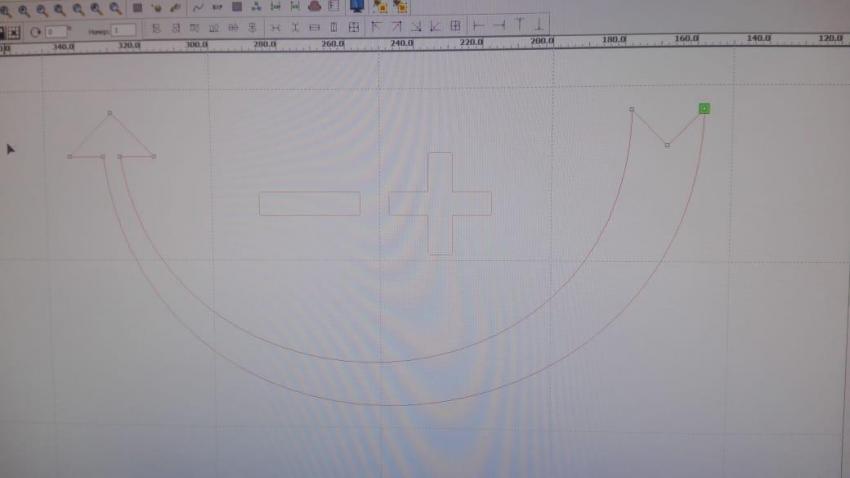Move selection to the right page edge
The image size is (850, 478).
tap(499, 25)
